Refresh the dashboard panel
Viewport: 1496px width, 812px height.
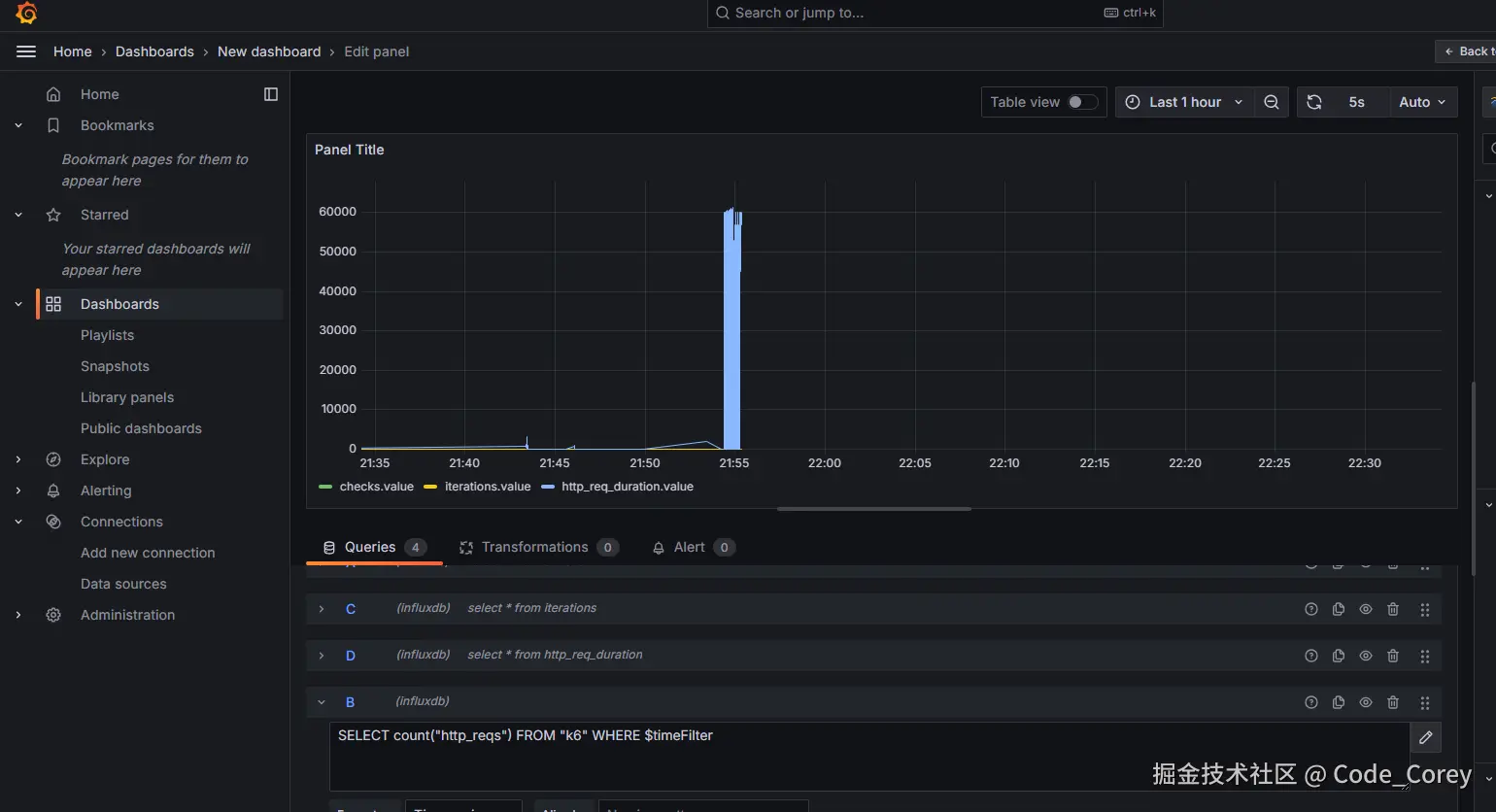[1314, 102]
